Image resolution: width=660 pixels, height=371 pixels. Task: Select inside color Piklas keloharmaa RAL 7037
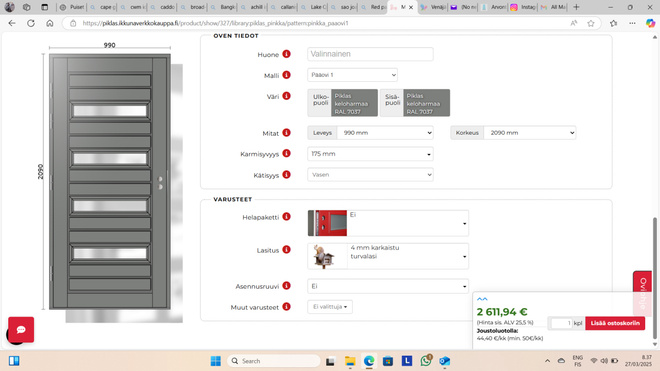tap(426, 103)
